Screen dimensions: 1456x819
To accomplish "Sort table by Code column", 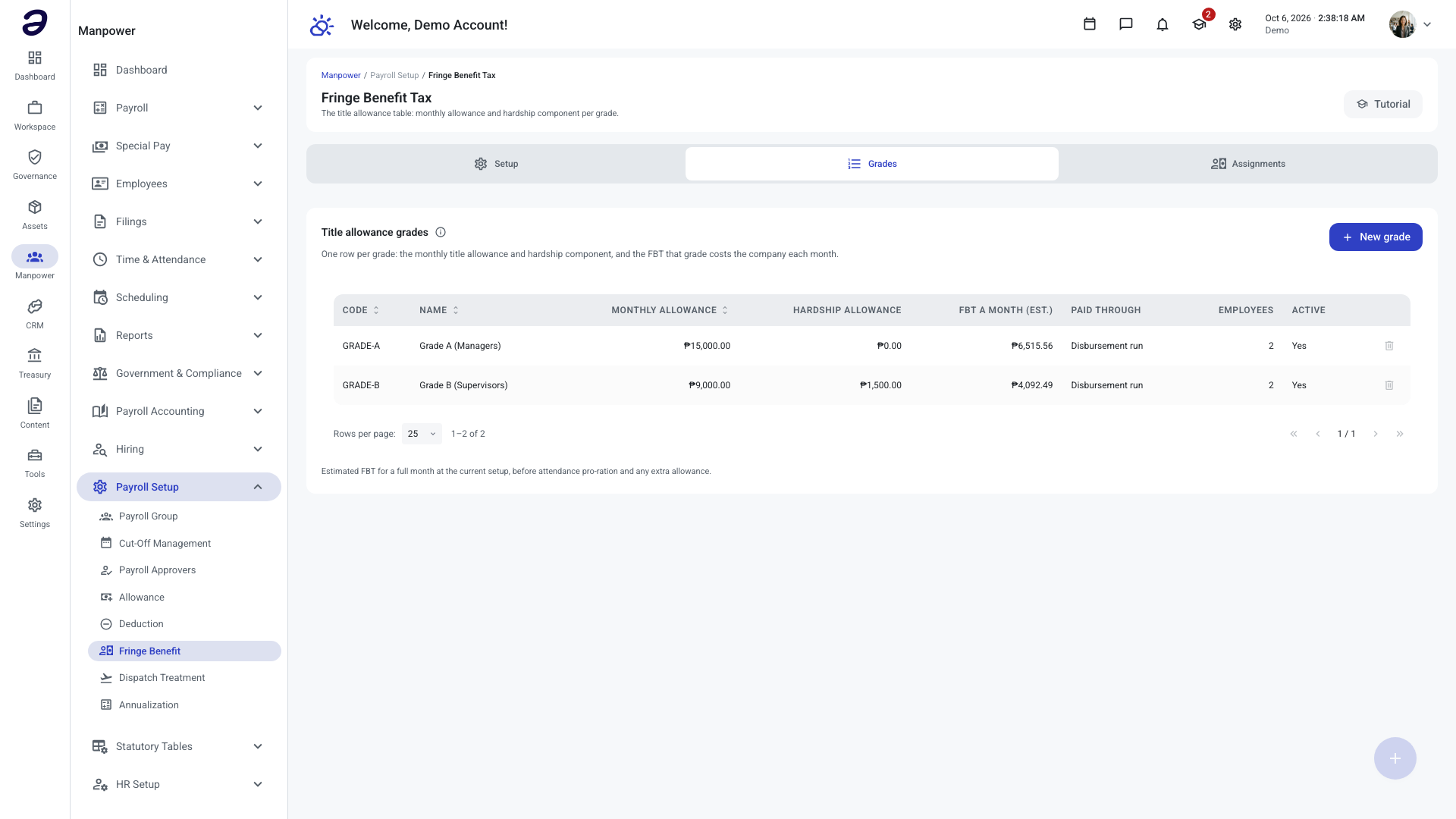I will coord(360,310).
